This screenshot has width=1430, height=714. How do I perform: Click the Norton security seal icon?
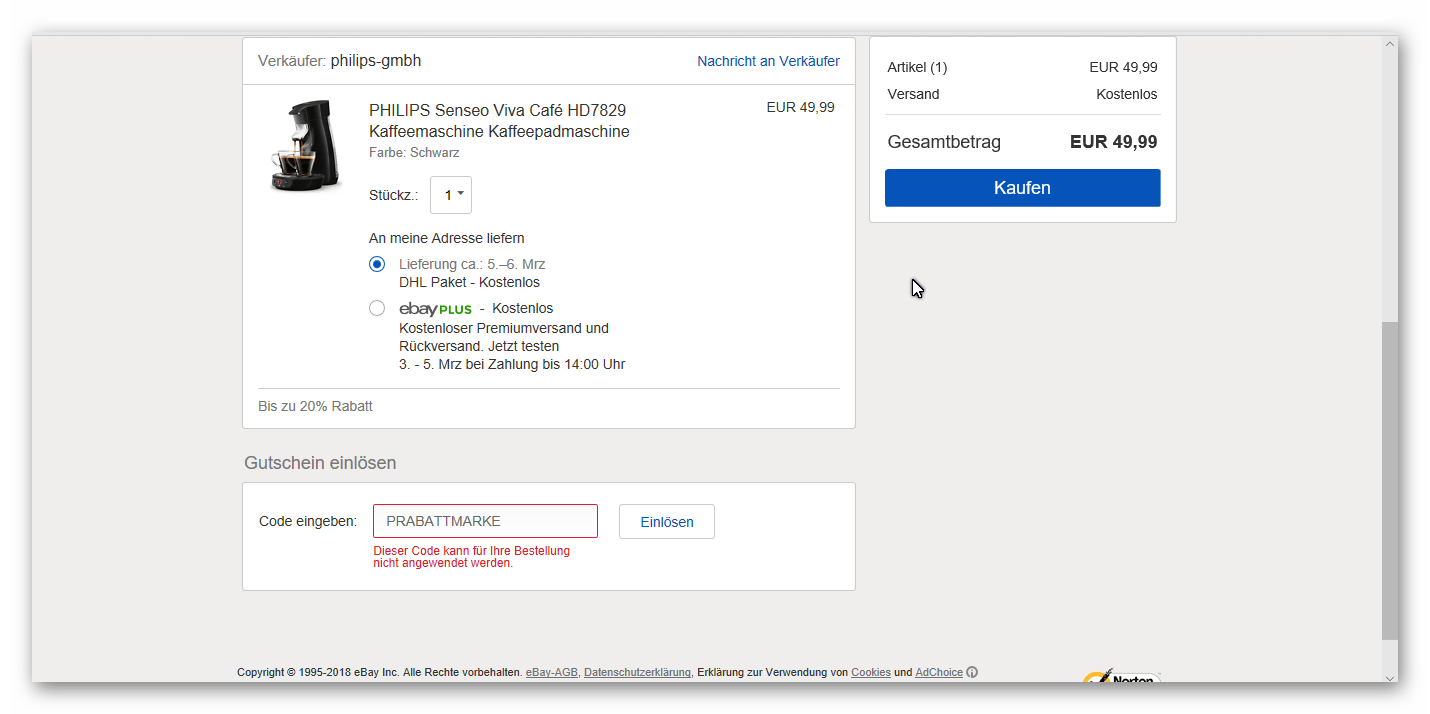click(1122, 677)
